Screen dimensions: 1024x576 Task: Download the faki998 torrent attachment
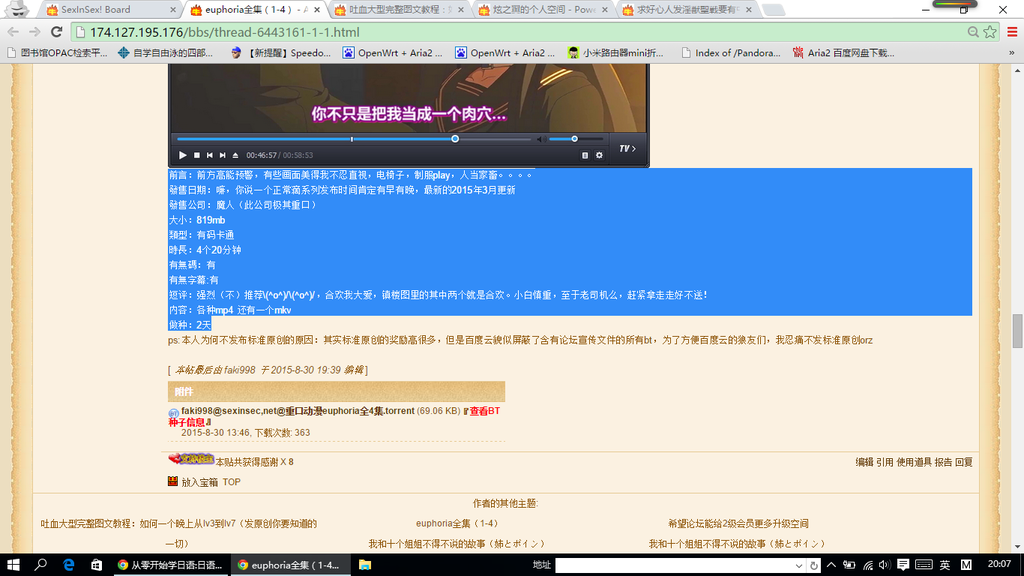[x=298, y=411]
